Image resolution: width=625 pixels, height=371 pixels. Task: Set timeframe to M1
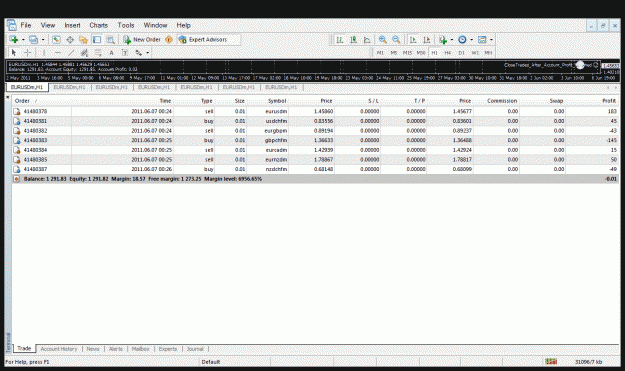(380, 53)
